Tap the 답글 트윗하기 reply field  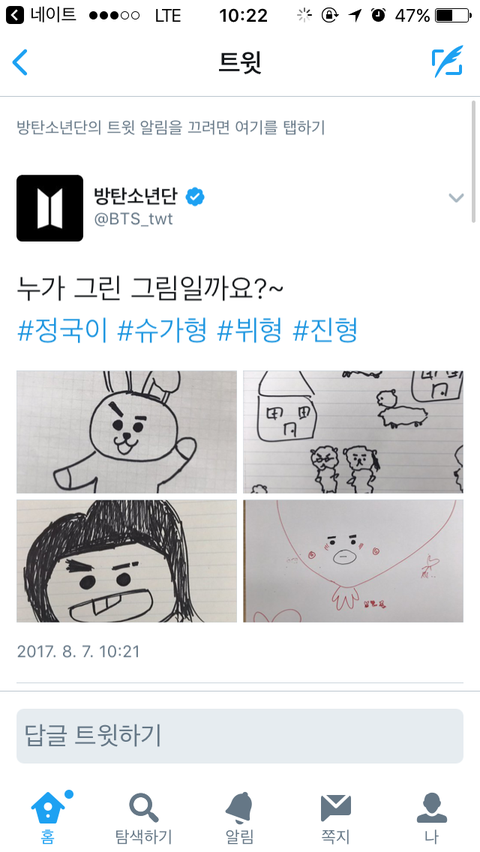tap(240, 736)
